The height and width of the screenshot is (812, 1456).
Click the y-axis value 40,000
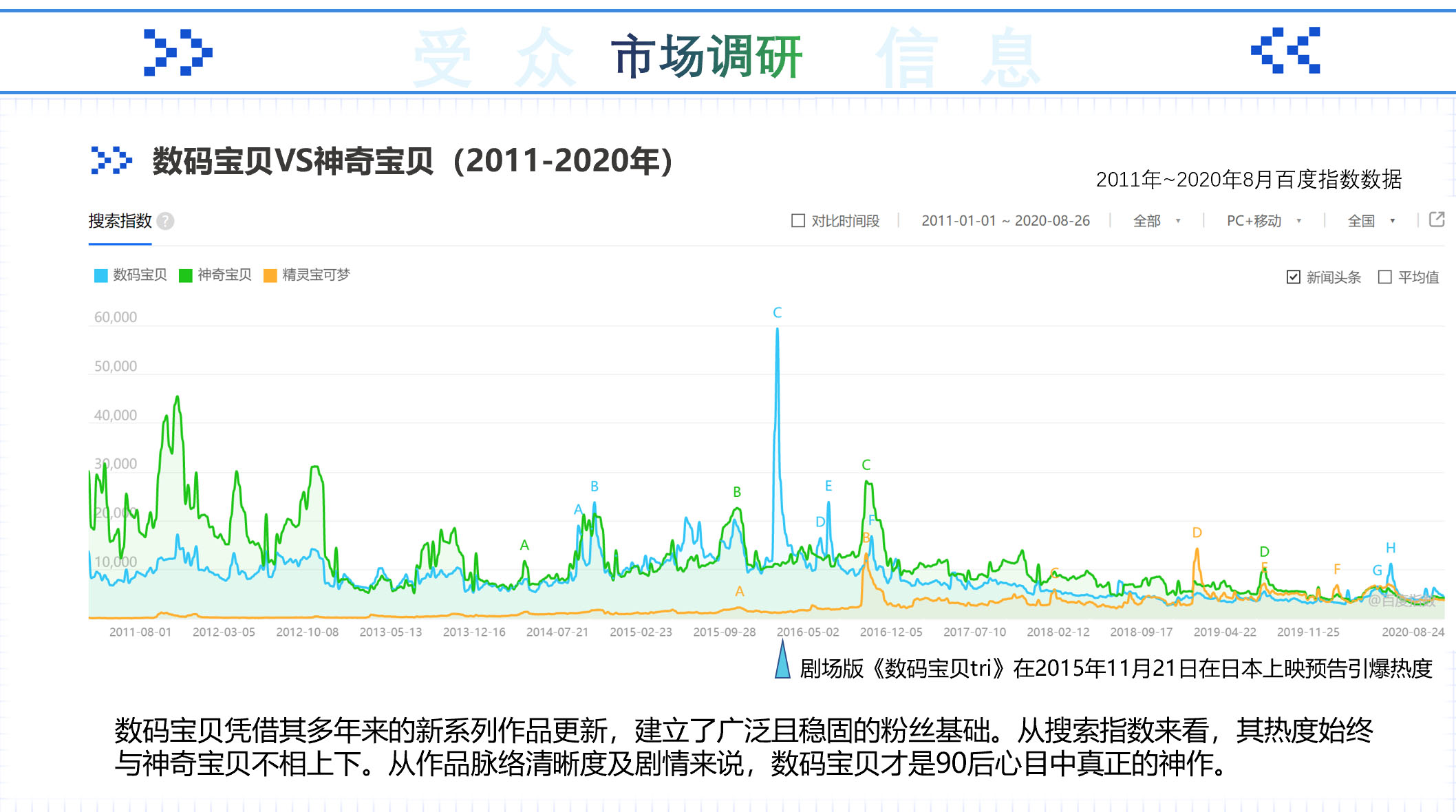coord(116,416)
